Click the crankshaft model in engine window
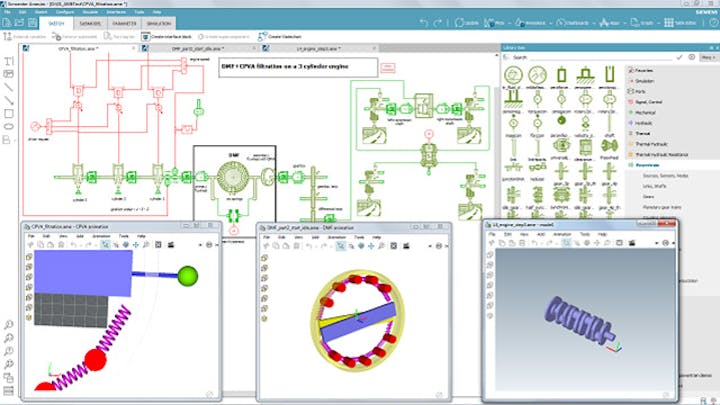 pyautogui.click(x=579, y=321)
